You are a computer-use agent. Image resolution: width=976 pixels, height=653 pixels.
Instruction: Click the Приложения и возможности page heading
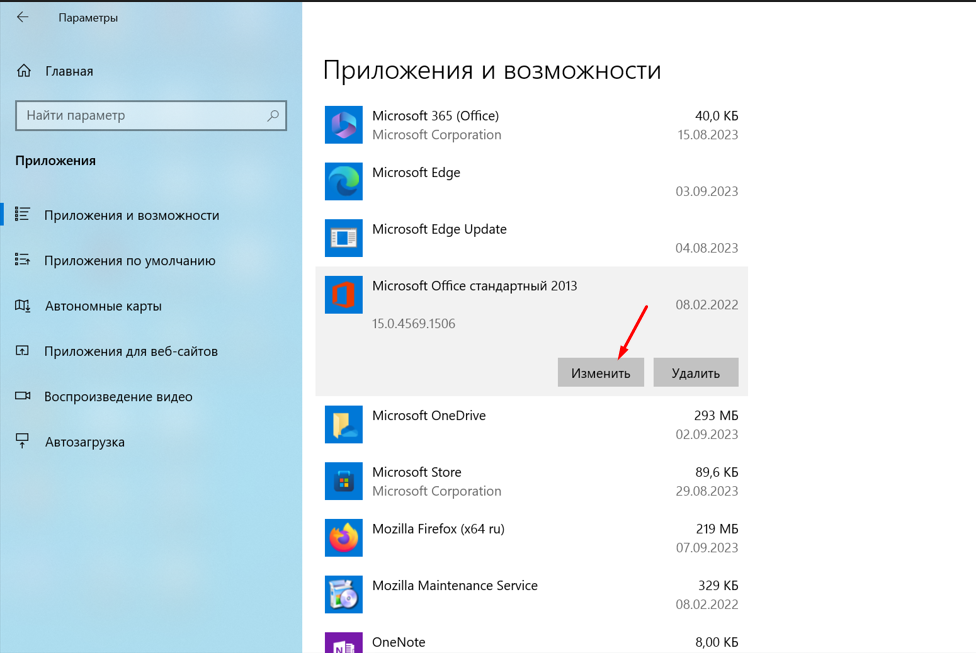(492, 70)
